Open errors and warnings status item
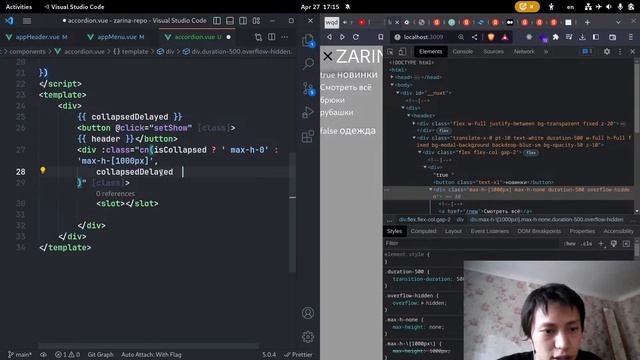This screenshot has height=360, width=640. pyautogui.click(x=67, y=355)
